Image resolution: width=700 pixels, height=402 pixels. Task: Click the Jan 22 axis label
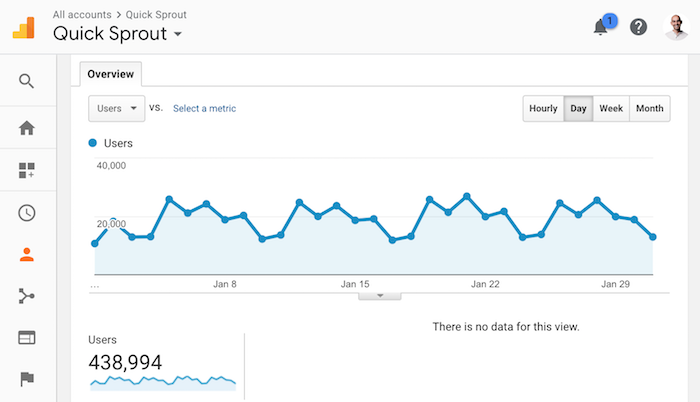(x=485, y=284)
